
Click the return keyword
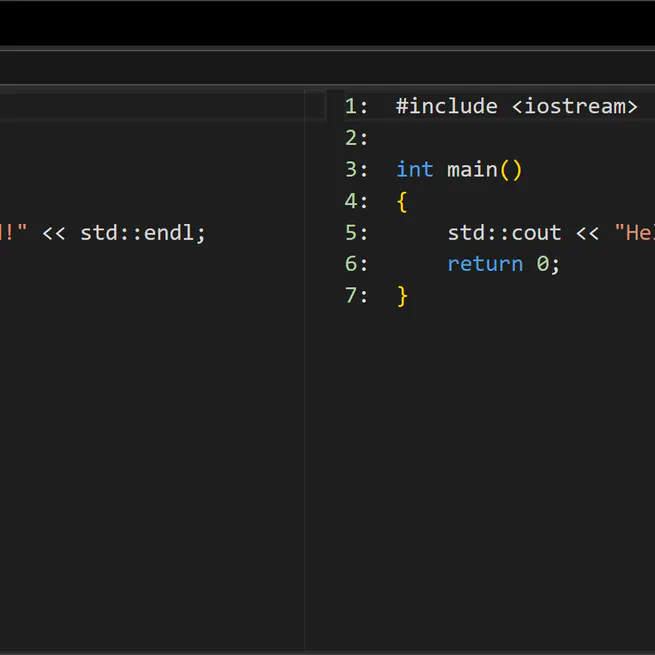(x=485, y=264)
